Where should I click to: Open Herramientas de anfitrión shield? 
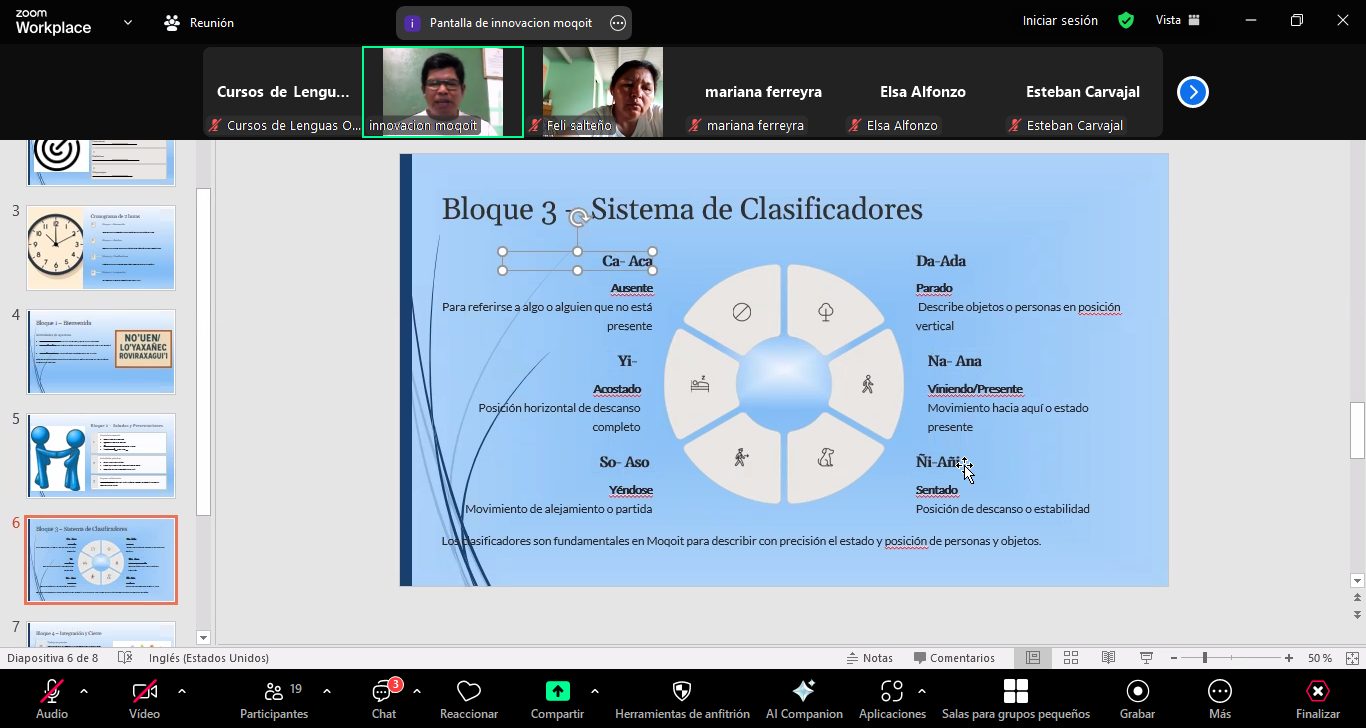tap(682, 692)
